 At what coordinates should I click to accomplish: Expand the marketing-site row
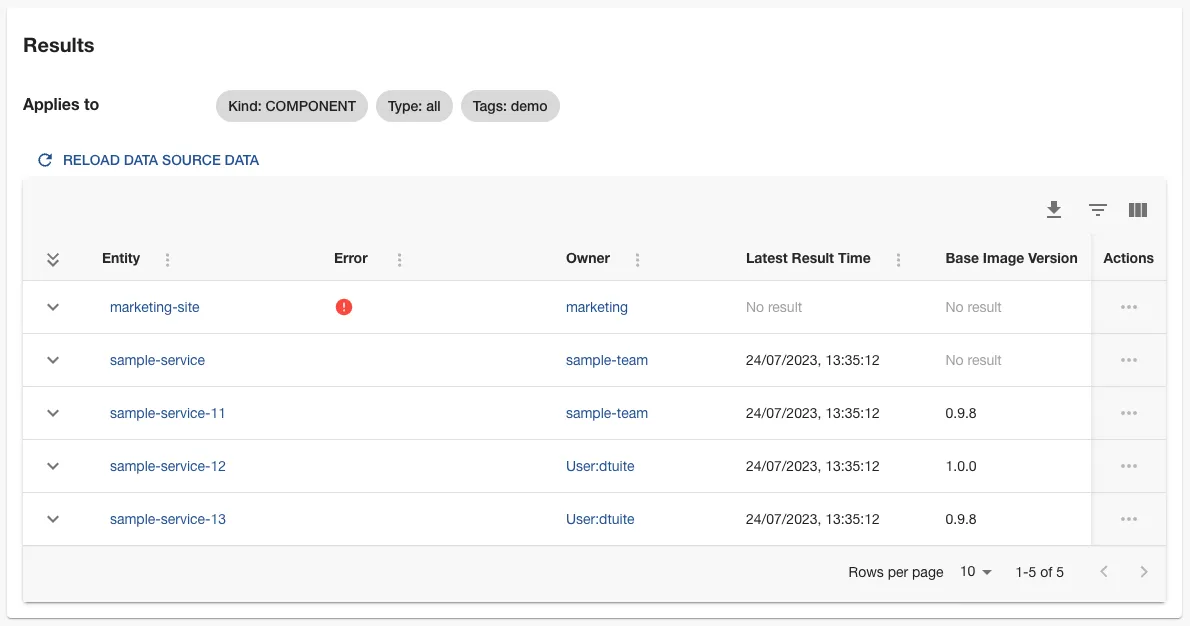[x=53, y=307]
